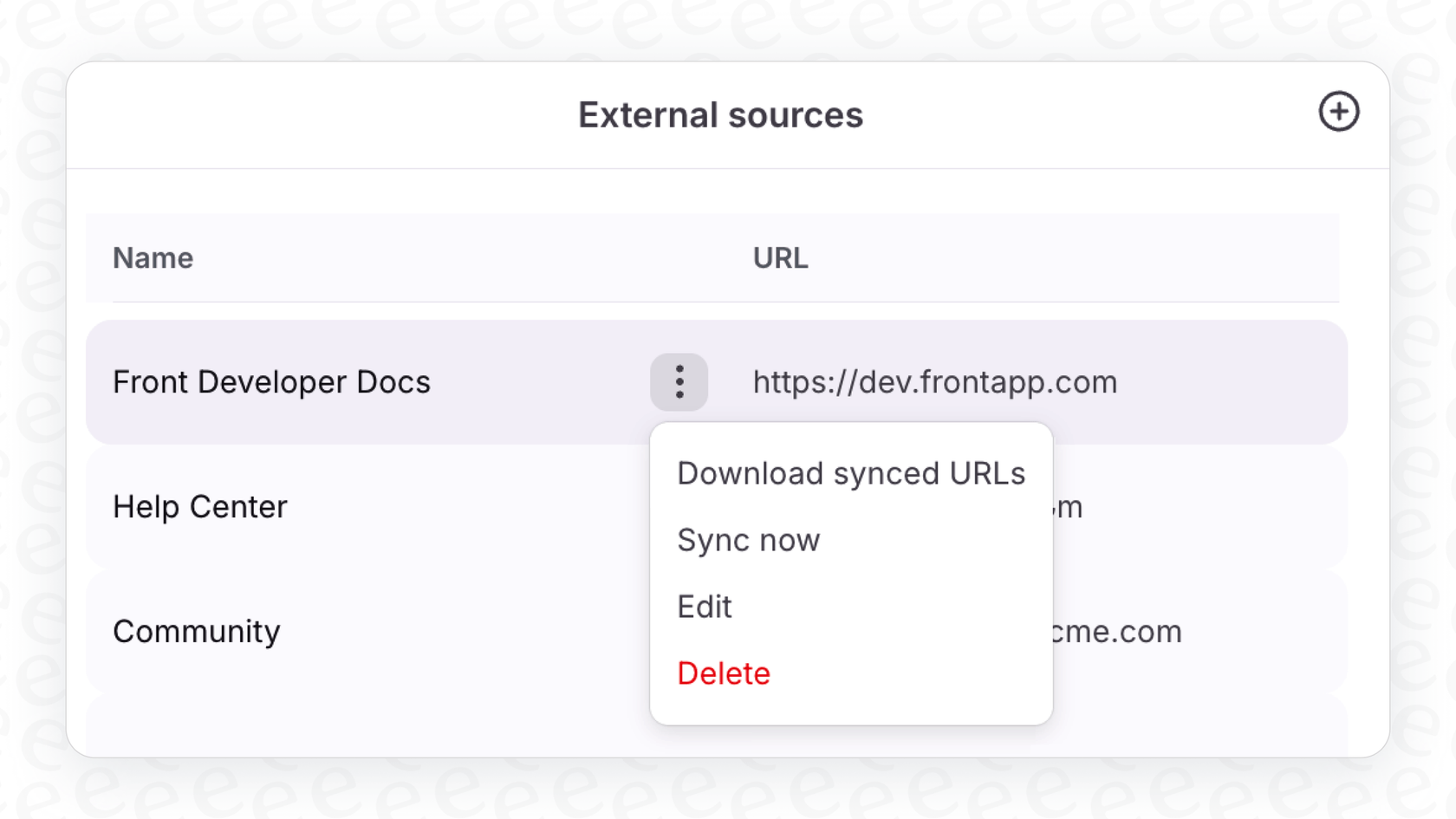This screenshot has height=819, width=1456.
Task: Click the Help Center source name
Action: pos(199,506)
